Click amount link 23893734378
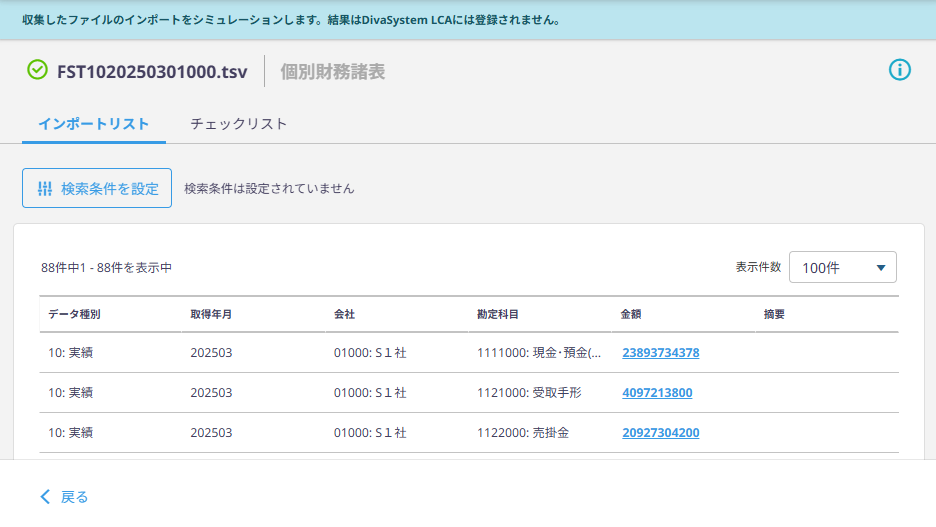 (661, 353)
